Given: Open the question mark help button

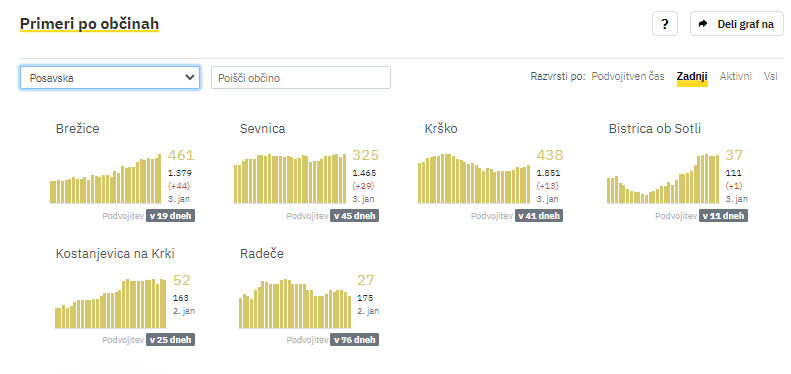Looking at the screenshot, I should (665, 24).
